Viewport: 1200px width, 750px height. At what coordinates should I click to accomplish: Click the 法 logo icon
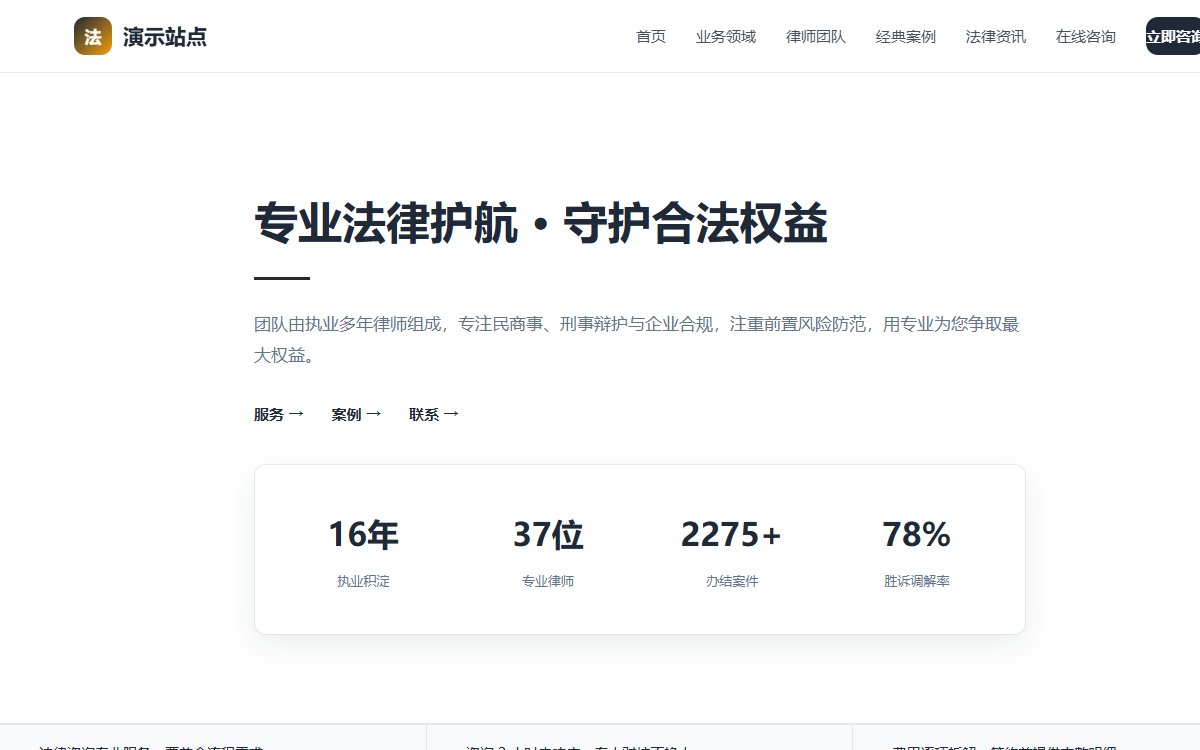[x=93, y=36]
